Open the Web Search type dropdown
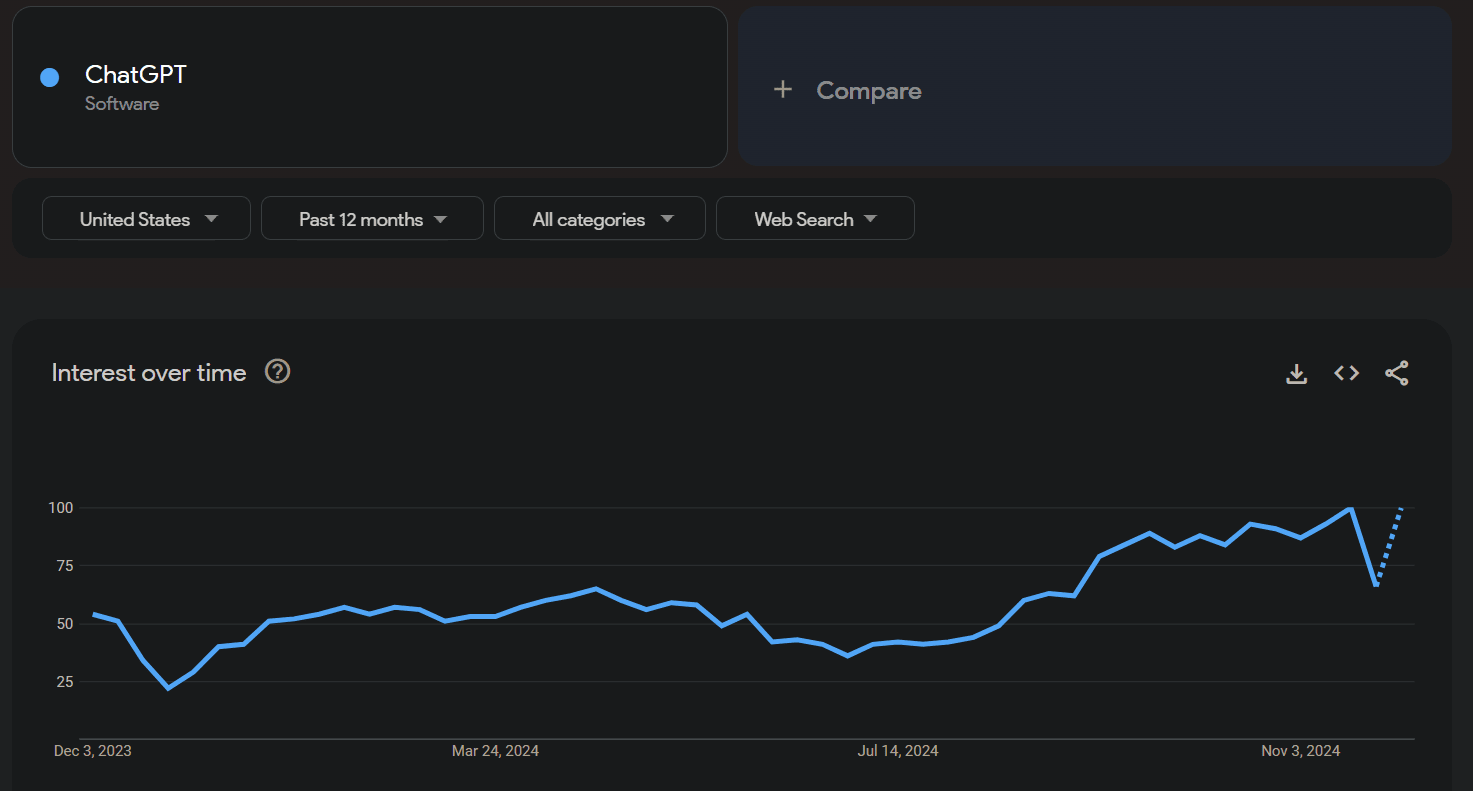 click(x=815, y=218)
